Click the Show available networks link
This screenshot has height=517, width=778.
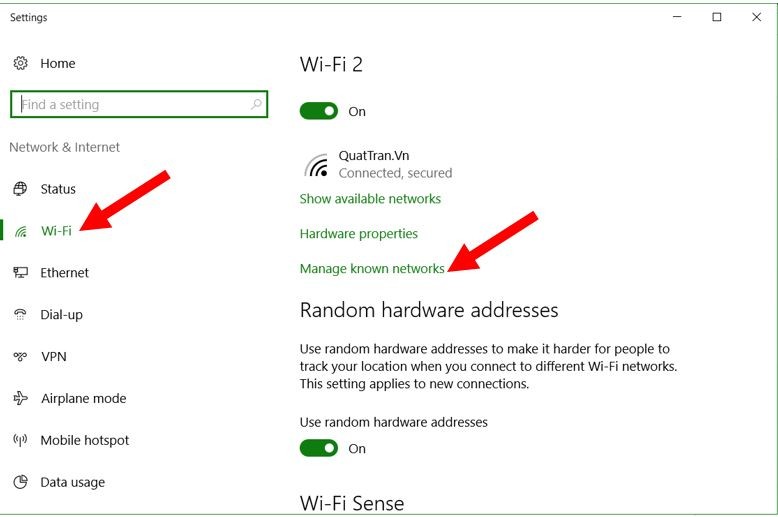370,199
